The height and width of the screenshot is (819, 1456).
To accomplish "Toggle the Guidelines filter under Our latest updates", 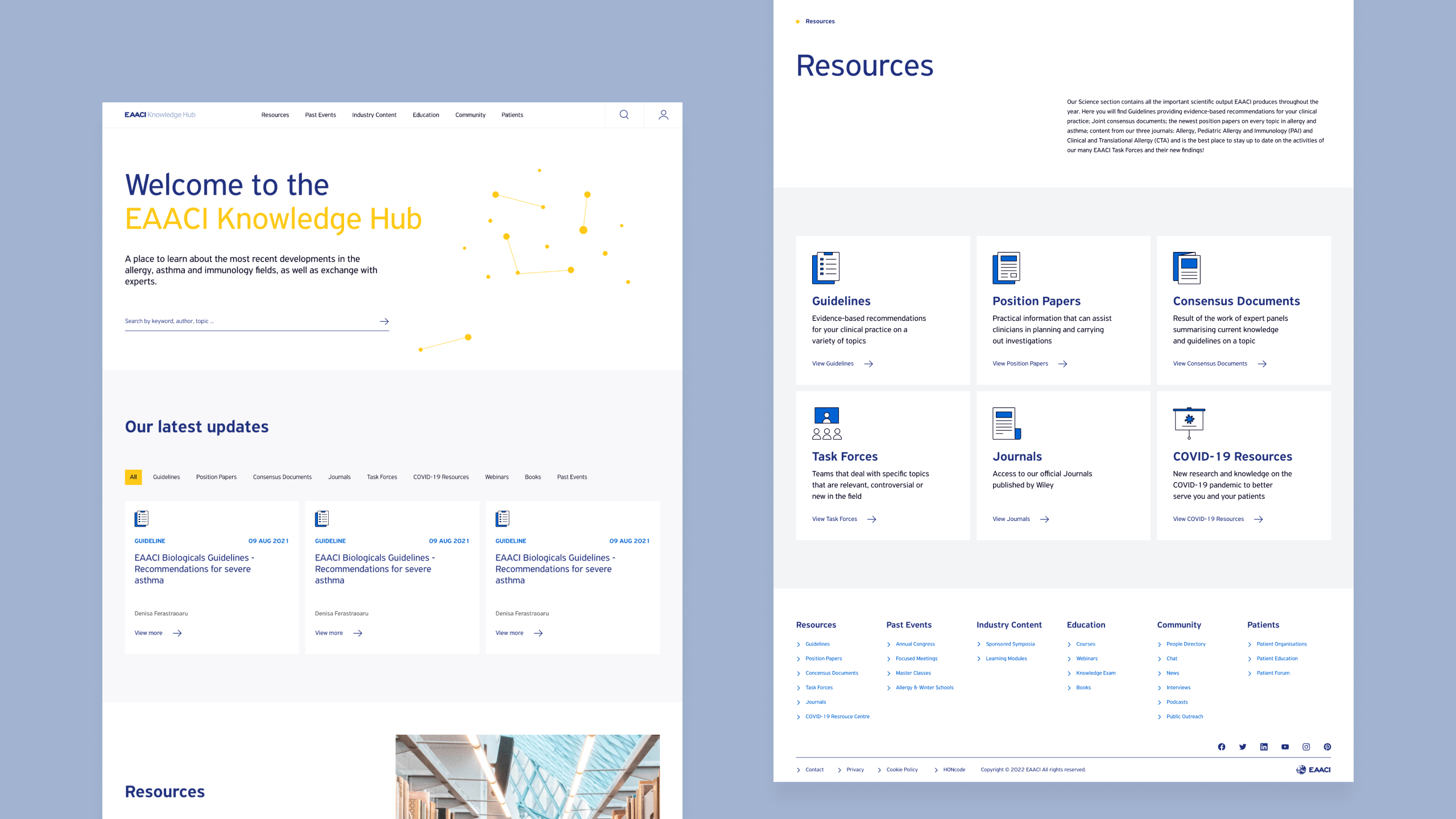I will (x=166, y=477).
